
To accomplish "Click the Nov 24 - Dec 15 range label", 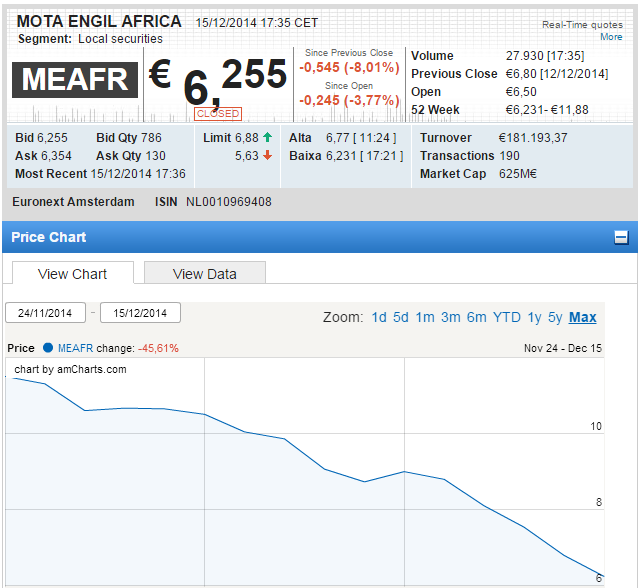I will click(x=563, y=348).
